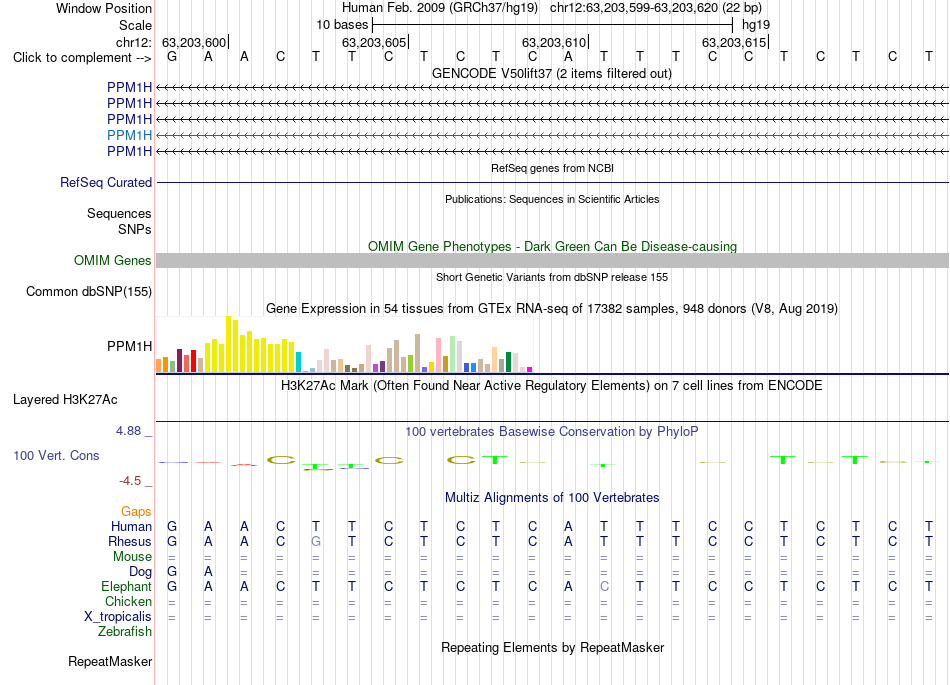This screenshot has height=685, width=950.
Task: Click the dark green bar in GTEx chart
Action: tap(508, 362)
